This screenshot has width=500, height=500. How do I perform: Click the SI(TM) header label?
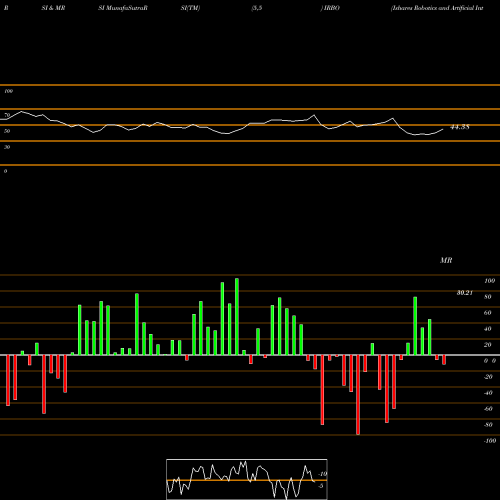click(x=190, y=8)
